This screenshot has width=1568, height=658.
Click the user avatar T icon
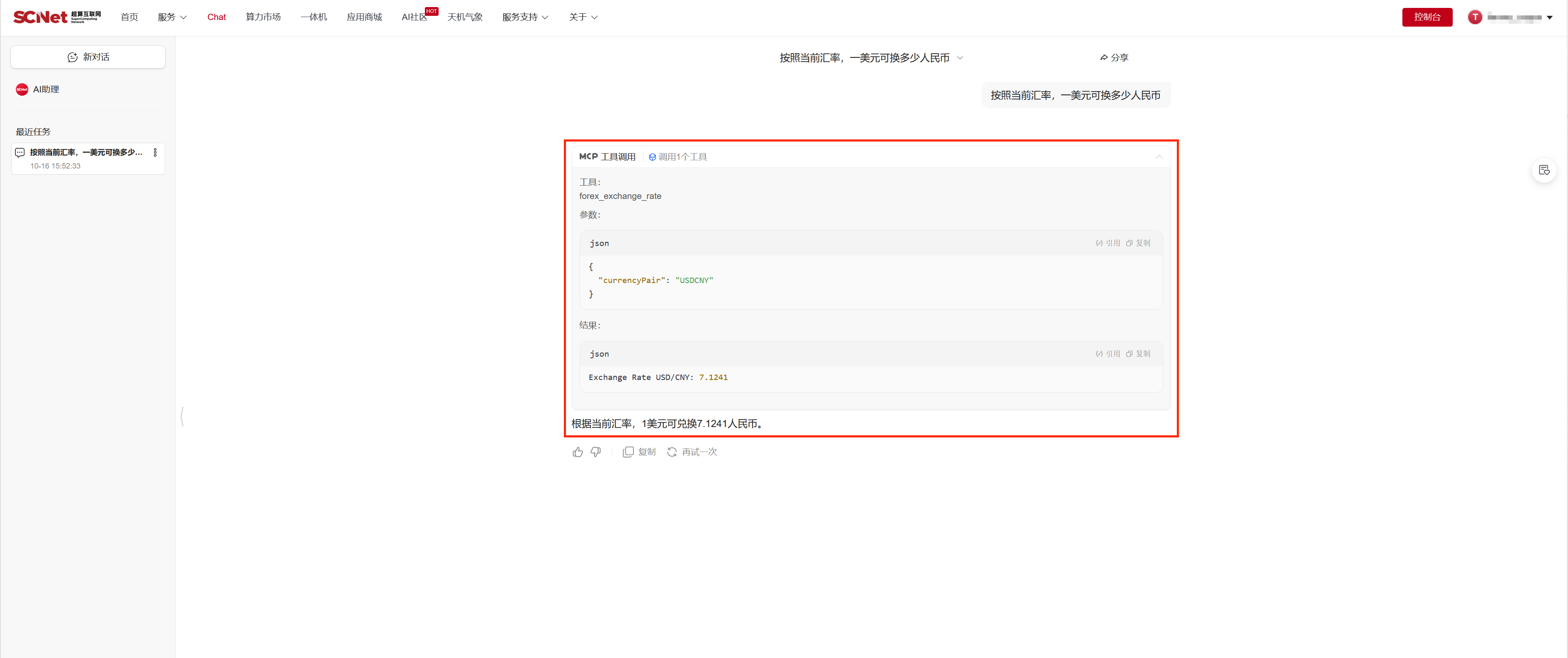point(1474,17)
